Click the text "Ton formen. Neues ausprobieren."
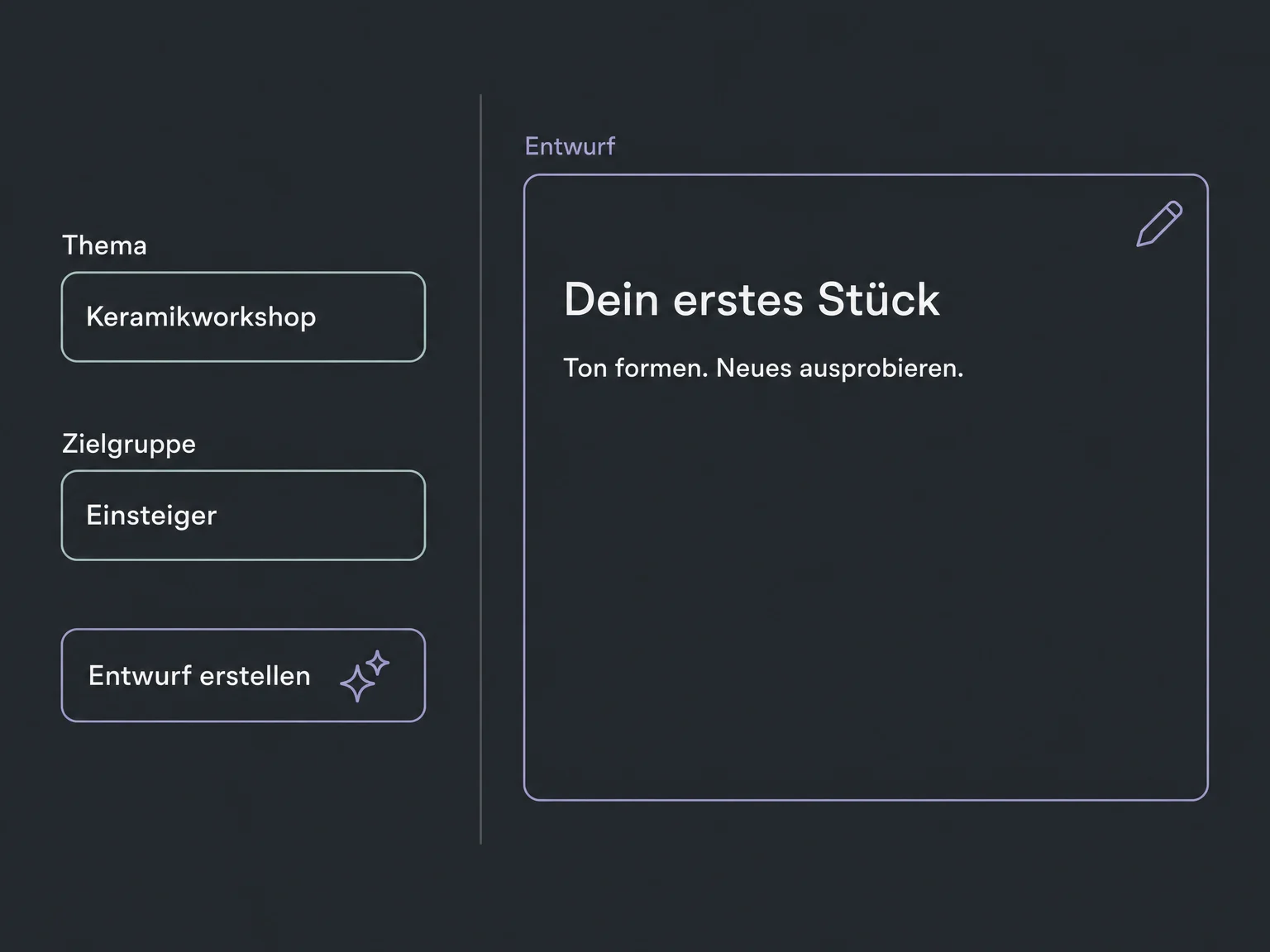The height and width of the screenshot is (952, 1270). 763,368
